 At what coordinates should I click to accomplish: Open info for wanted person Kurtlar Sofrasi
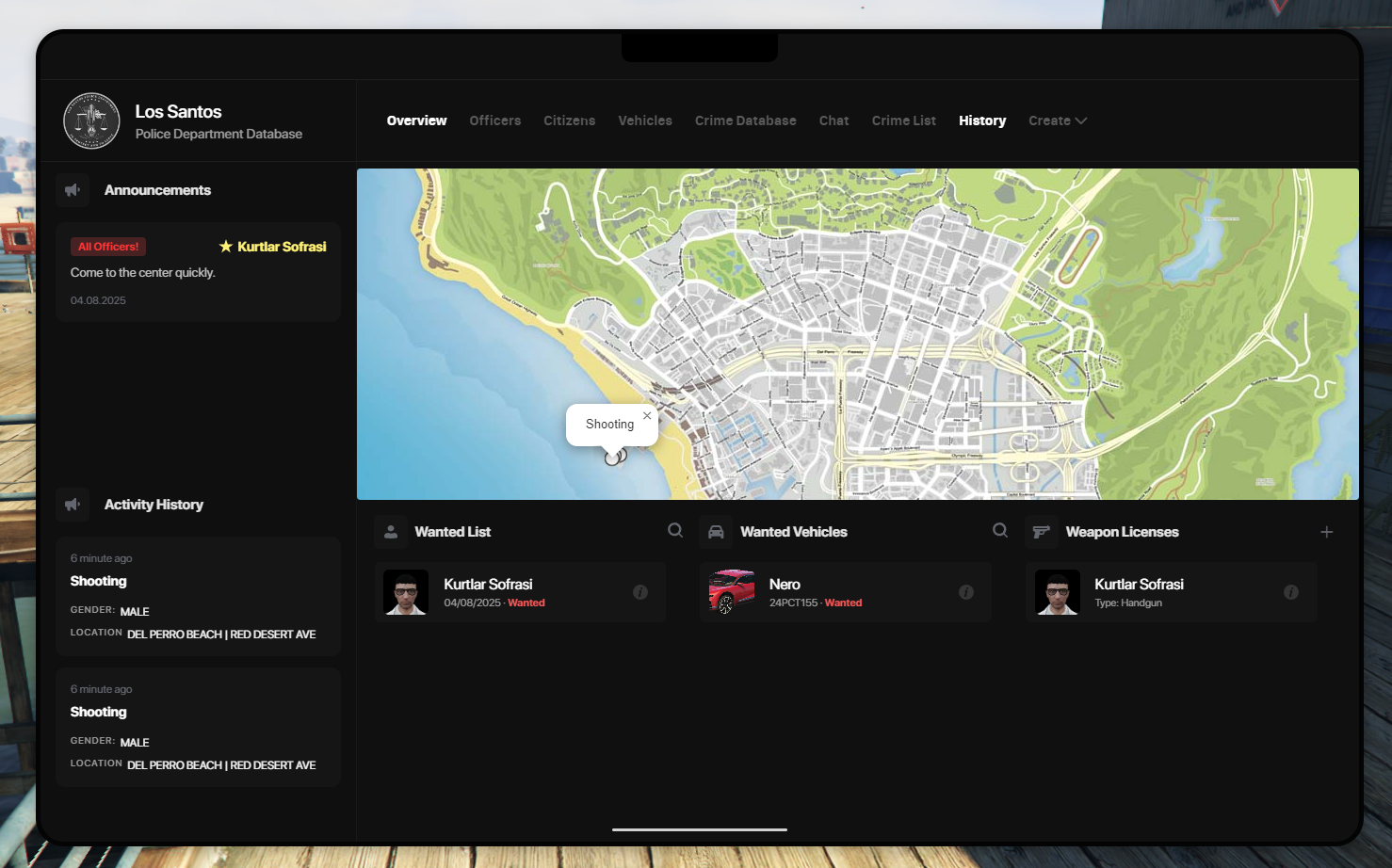[640, 592]
